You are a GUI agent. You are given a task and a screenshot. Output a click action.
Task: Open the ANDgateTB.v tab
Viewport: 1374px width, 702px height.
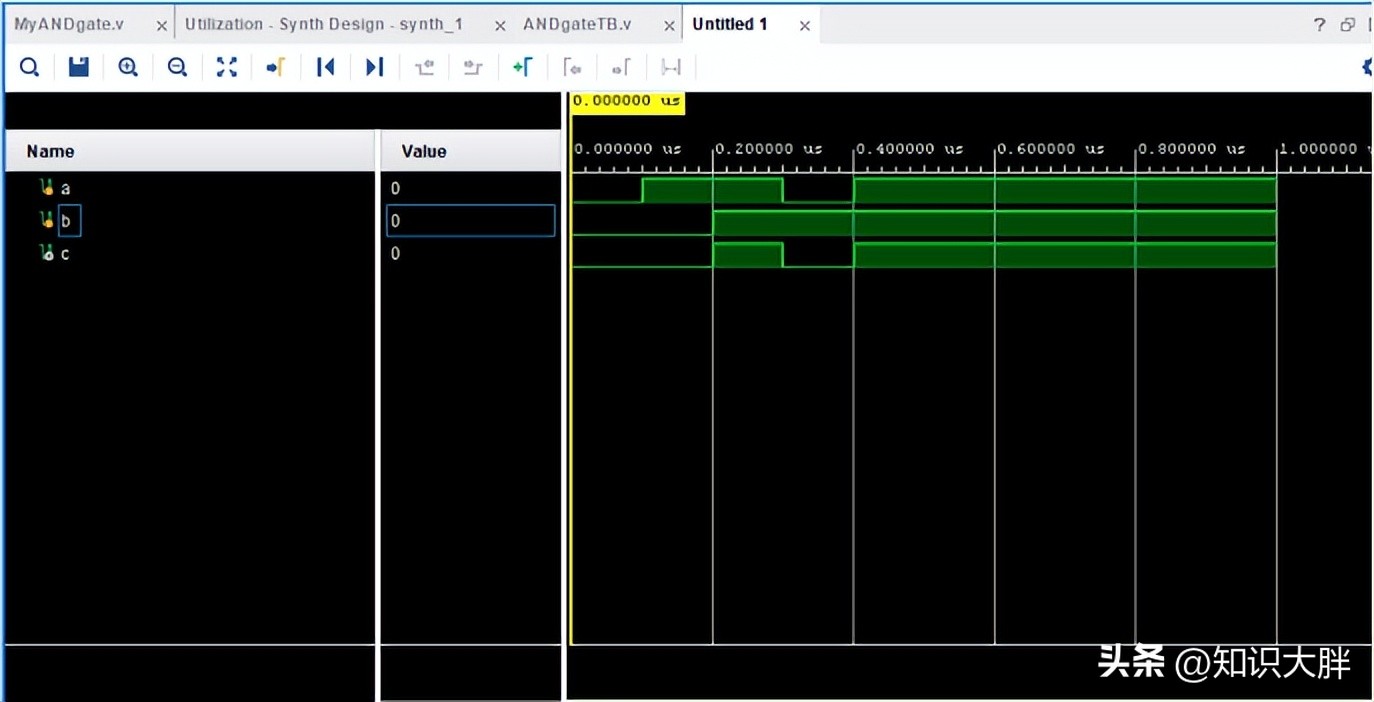pyautogui.click(x=580, y=24)
